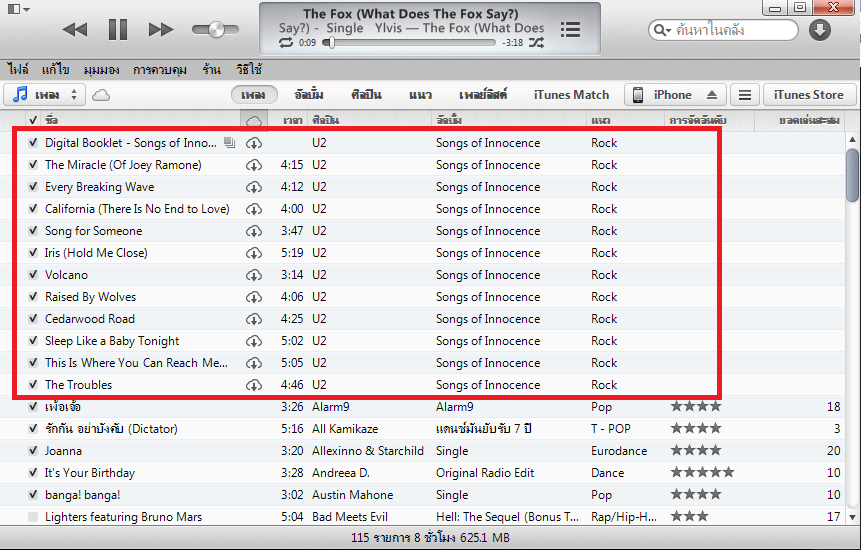Download Cedarwood Road from iCloud

click(x=253, y=319)
